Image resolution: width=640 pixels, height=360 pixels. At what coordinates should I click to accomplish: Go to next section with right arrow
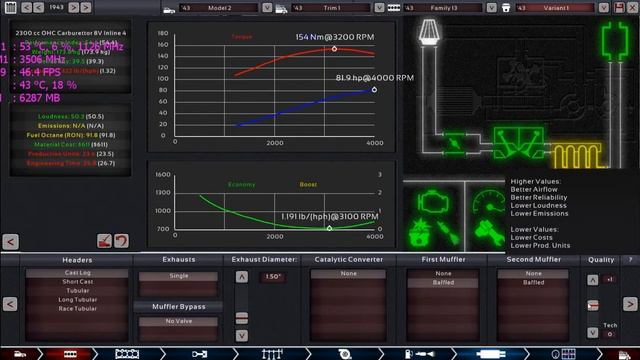[x=630, y=304]
